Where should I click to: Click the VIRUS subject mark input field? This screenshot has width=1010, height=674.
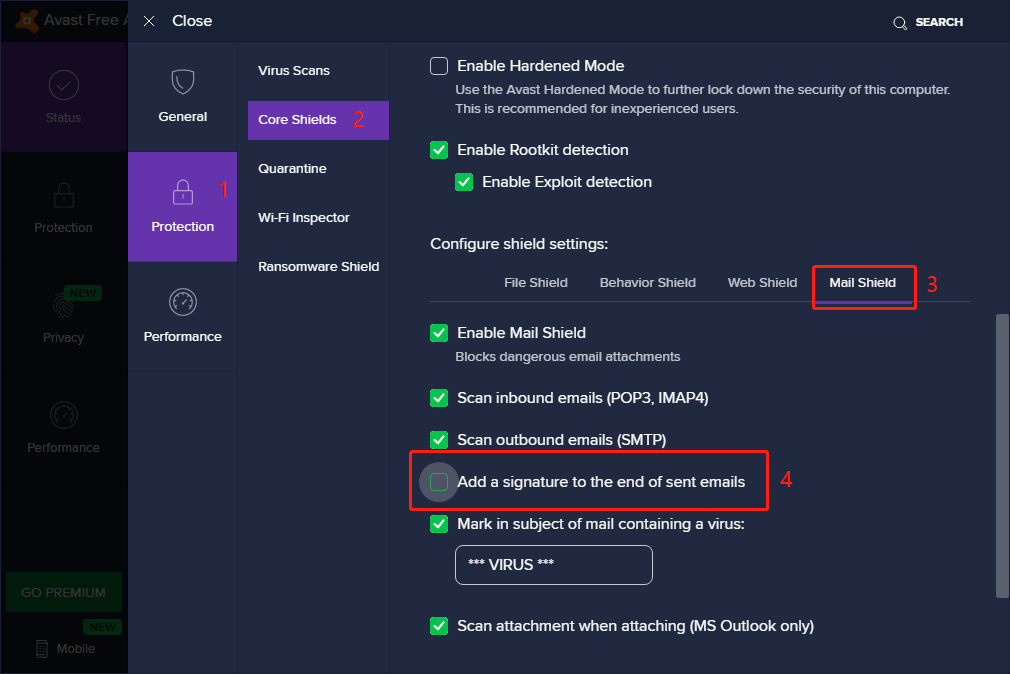[x=553, y=564]
